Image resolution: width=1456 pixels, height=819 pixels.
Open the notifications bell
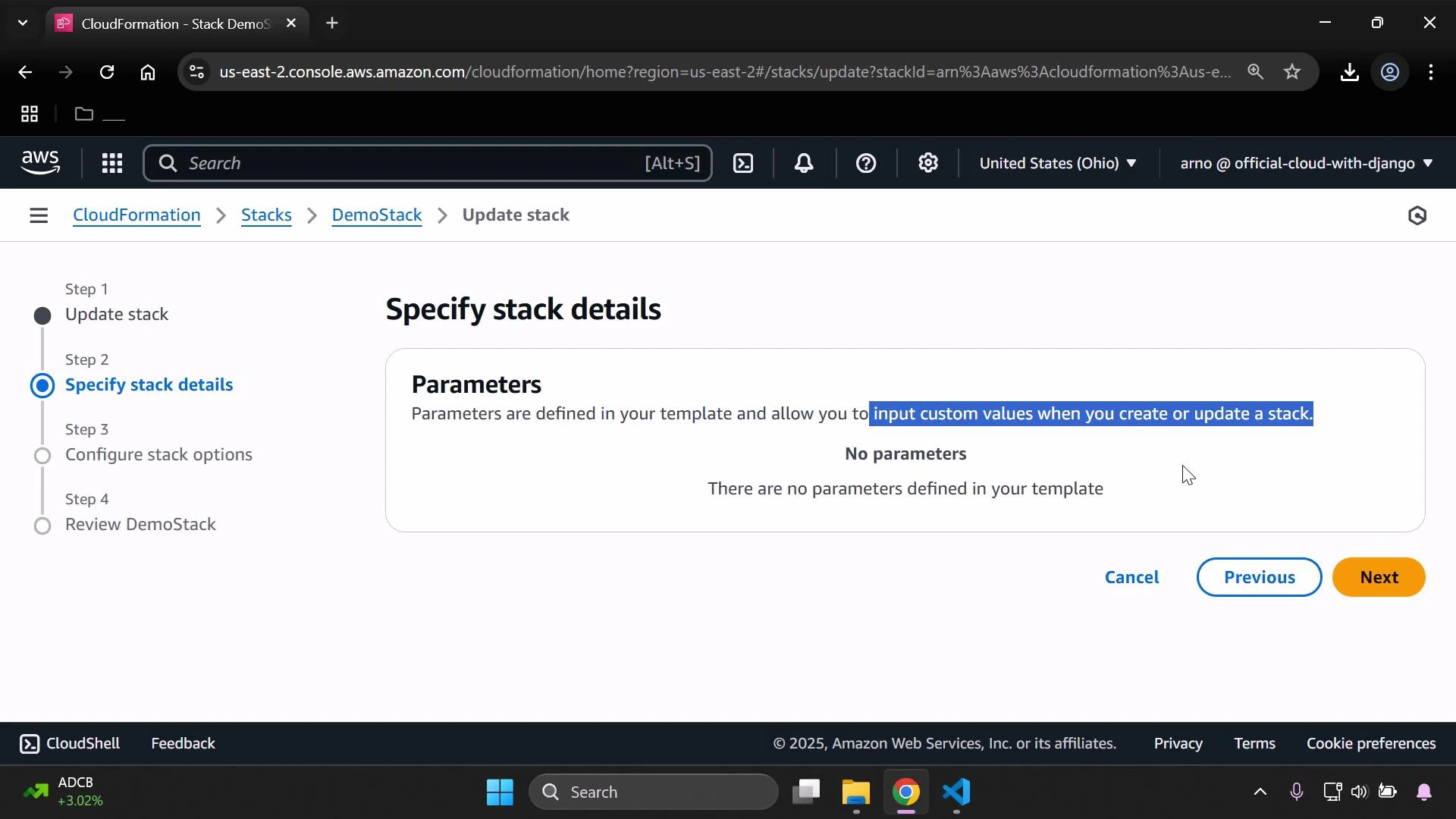coord(804,162)
